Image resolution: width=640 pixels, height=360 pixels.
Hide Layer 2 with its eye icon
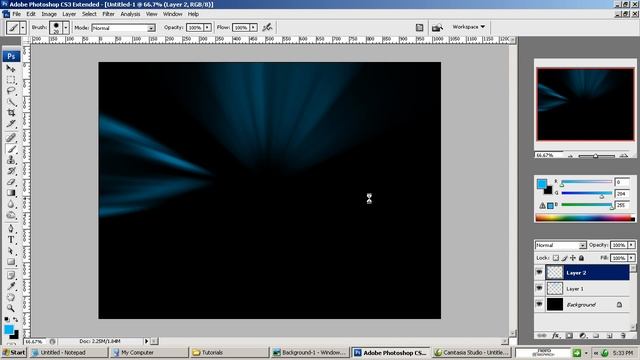[539, 272]
